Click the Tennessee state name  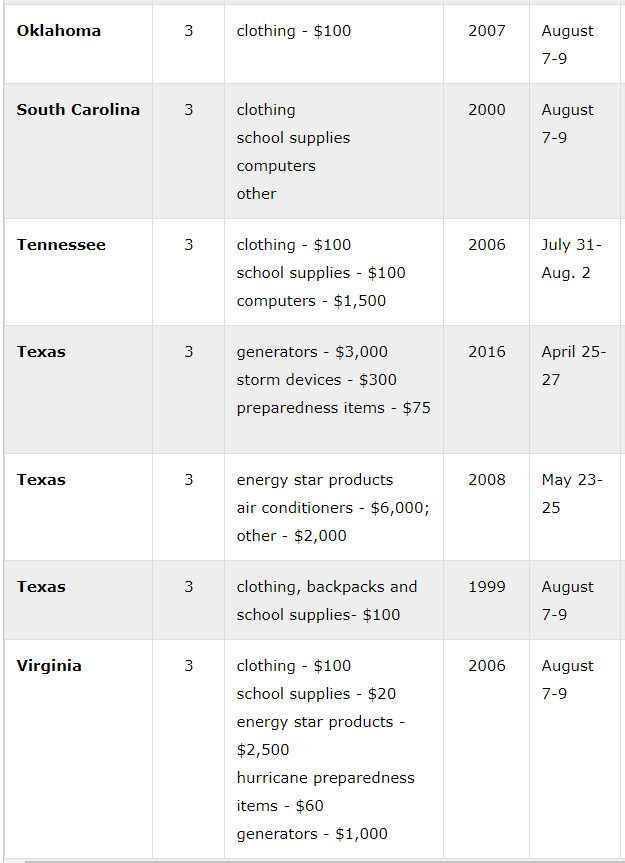click(x=61, y=245)
